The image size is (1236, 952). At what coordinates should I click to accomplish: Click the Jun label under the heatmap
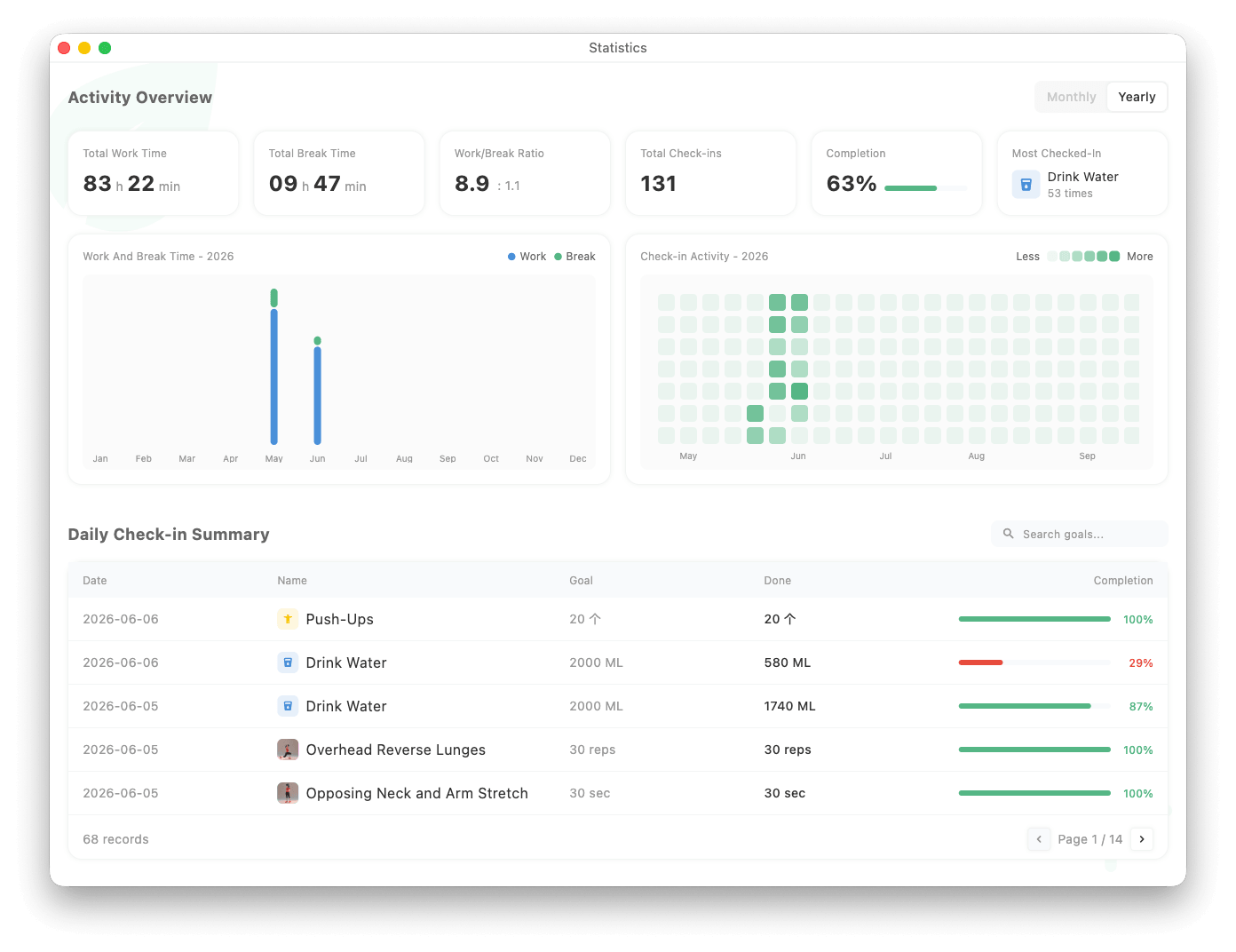click(798, 456)
